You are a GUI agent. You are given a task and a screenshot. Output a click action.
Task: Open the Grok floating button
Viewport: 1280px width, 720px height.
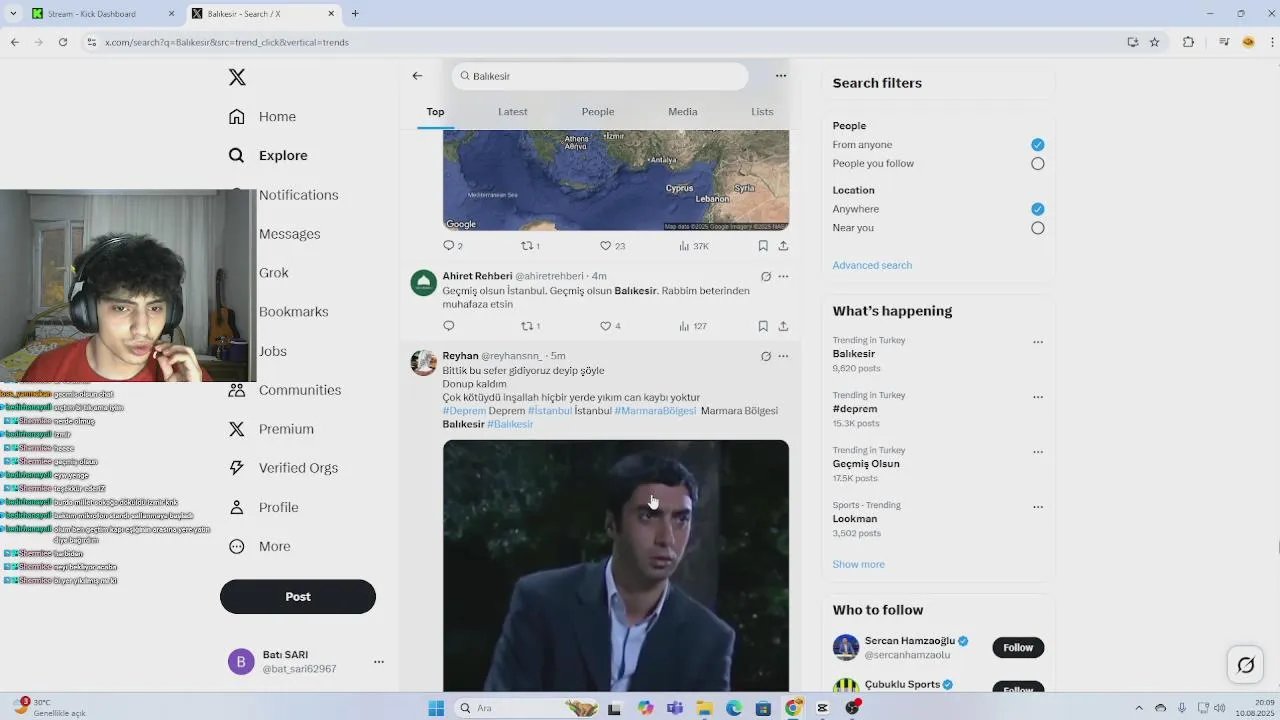(1246, 665)
